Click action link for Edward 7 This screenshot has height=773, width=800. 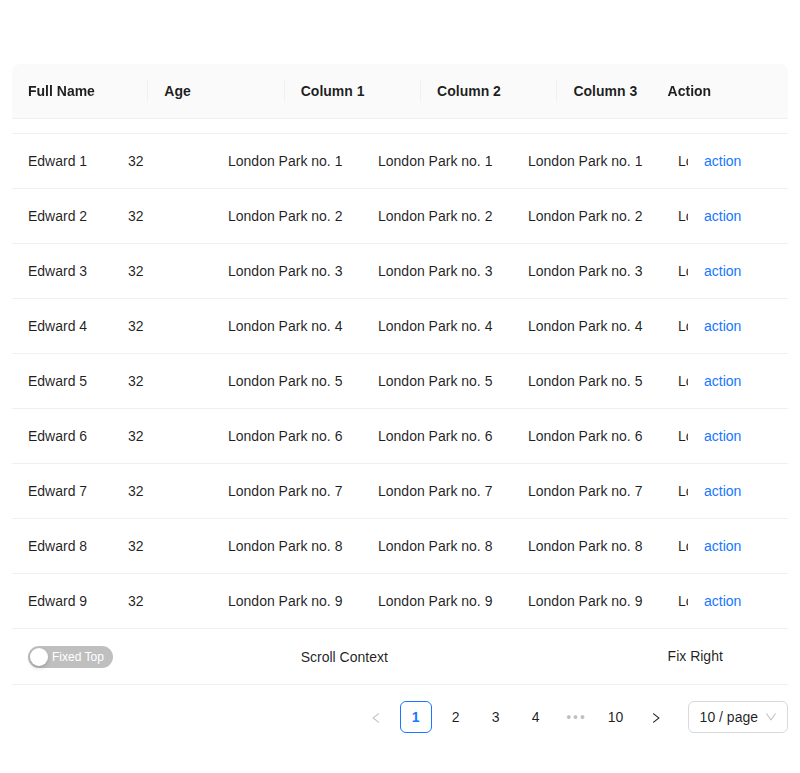(722, 491)
